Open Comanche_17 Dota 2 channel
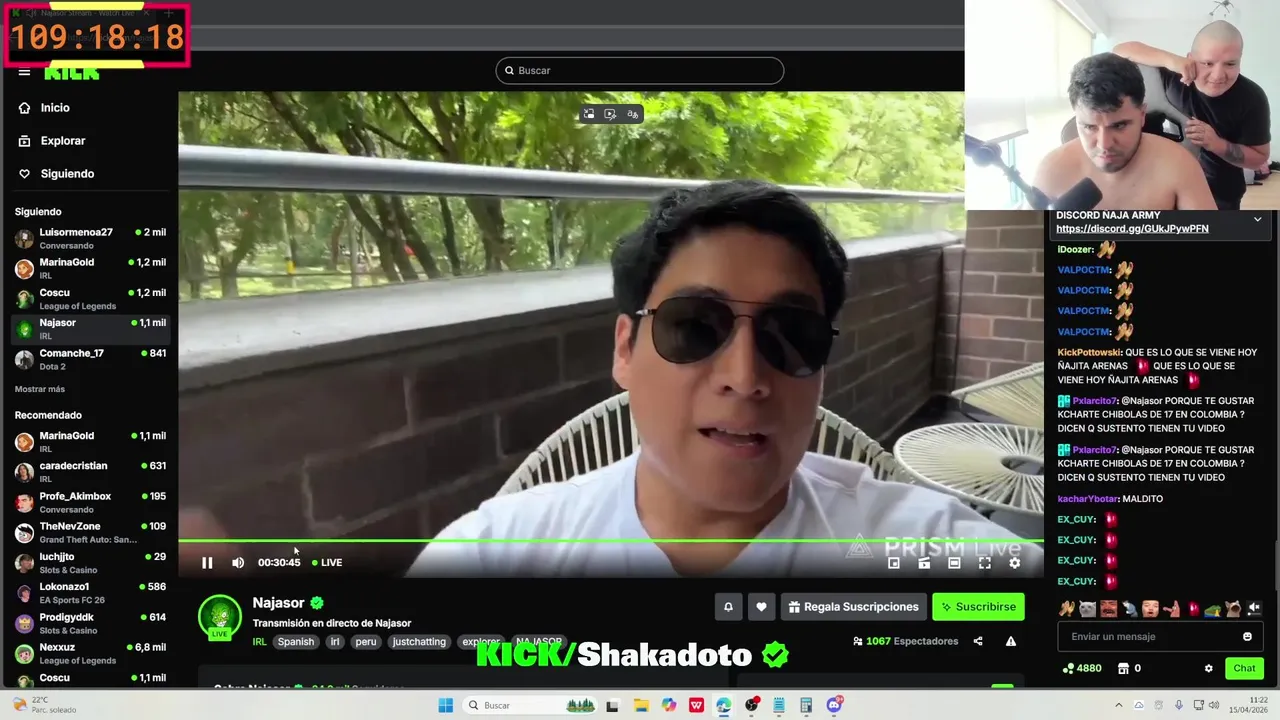Screen dimensions: 1280x720 click(90, 359)
